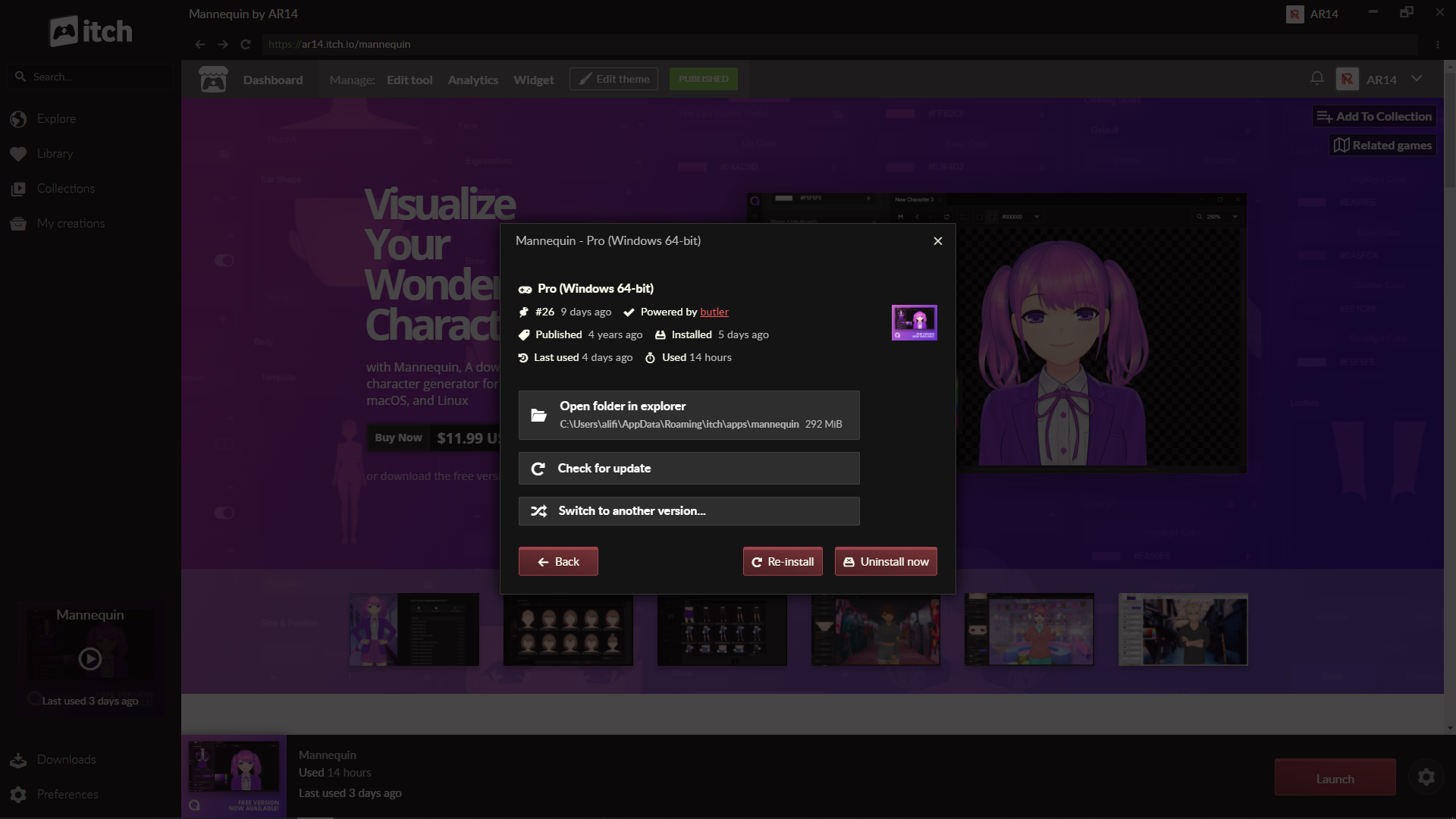1456x819 pixels.
Task: Focus the Search field
Action: tap(91, 77)
